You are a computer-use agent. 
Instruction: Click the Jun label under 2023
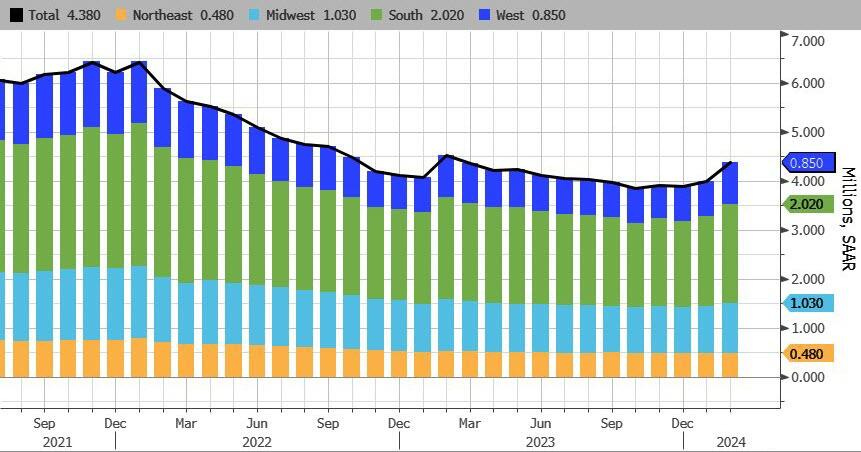[x=541, y=423]
